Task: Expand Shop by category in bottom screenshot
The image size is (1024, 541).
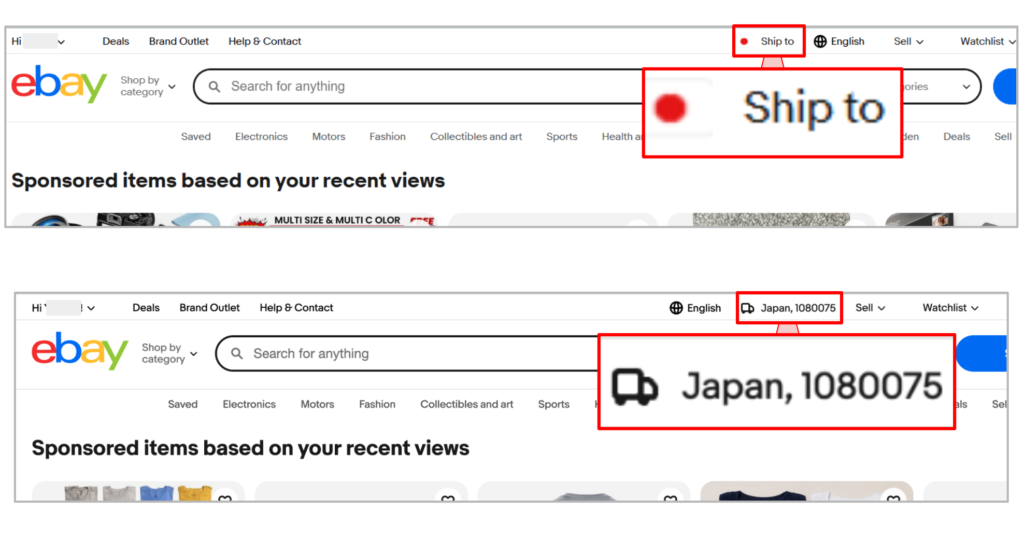Action: pos(169,353)
